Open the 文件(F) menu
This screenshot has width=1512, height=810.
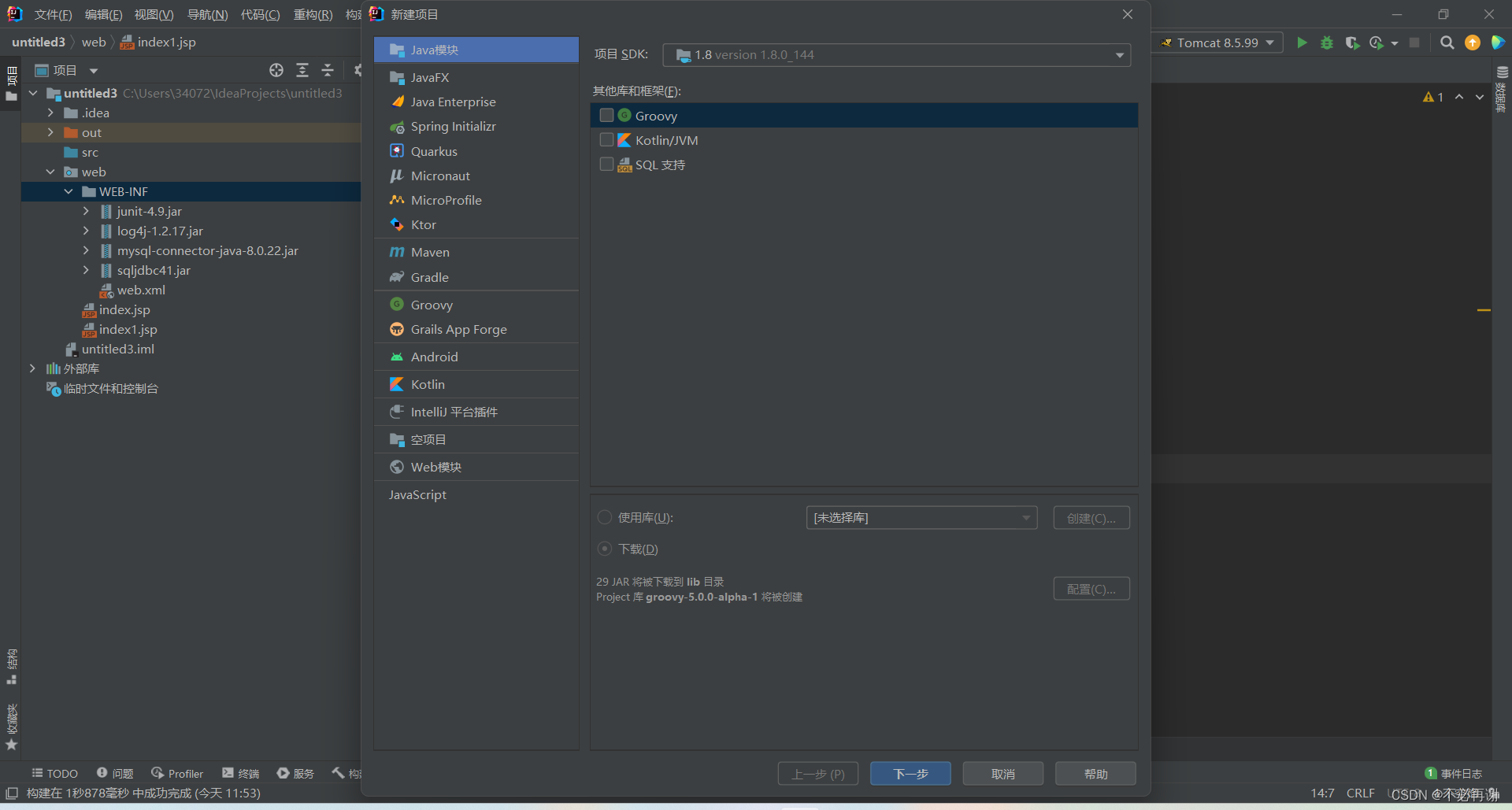(53, 14)
